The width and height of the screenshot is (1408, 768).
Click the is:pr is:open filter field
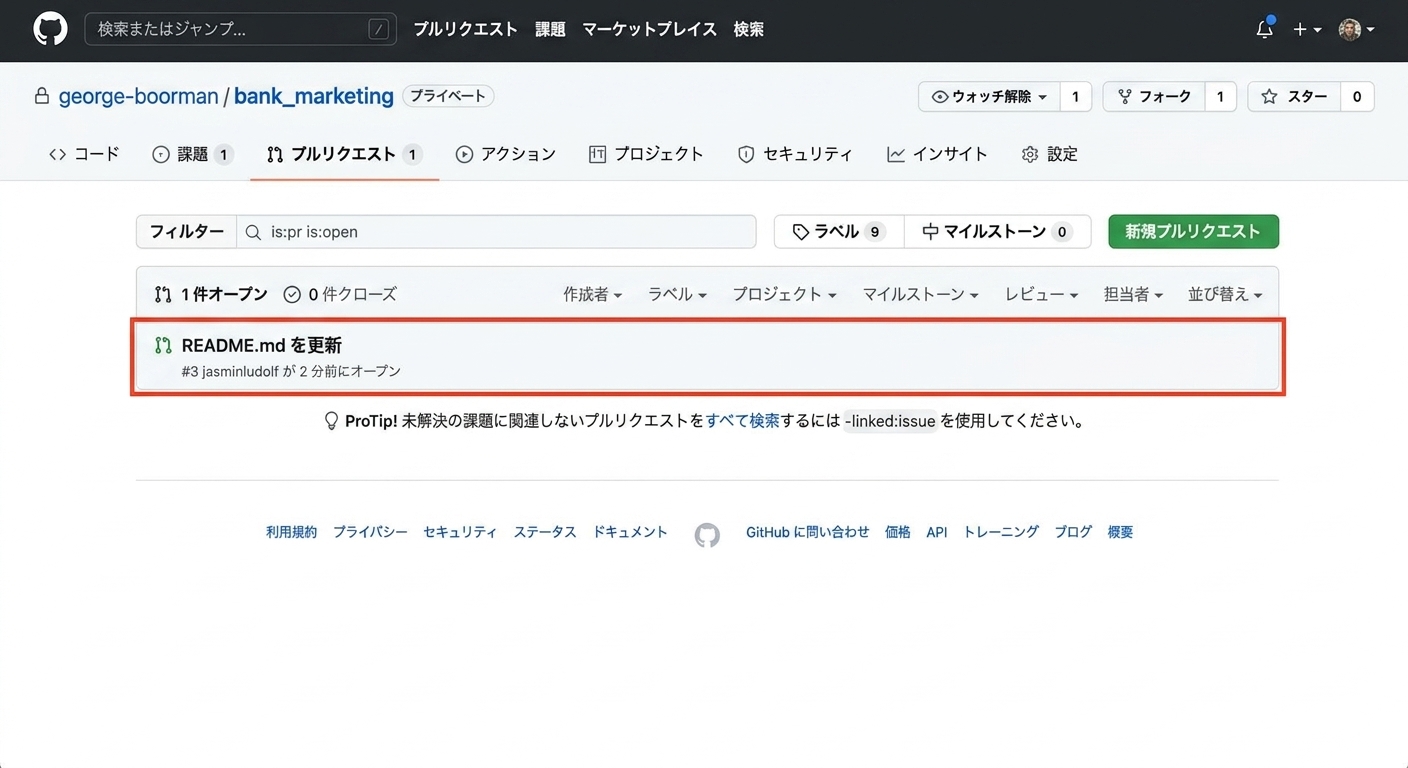coord(497,232)
